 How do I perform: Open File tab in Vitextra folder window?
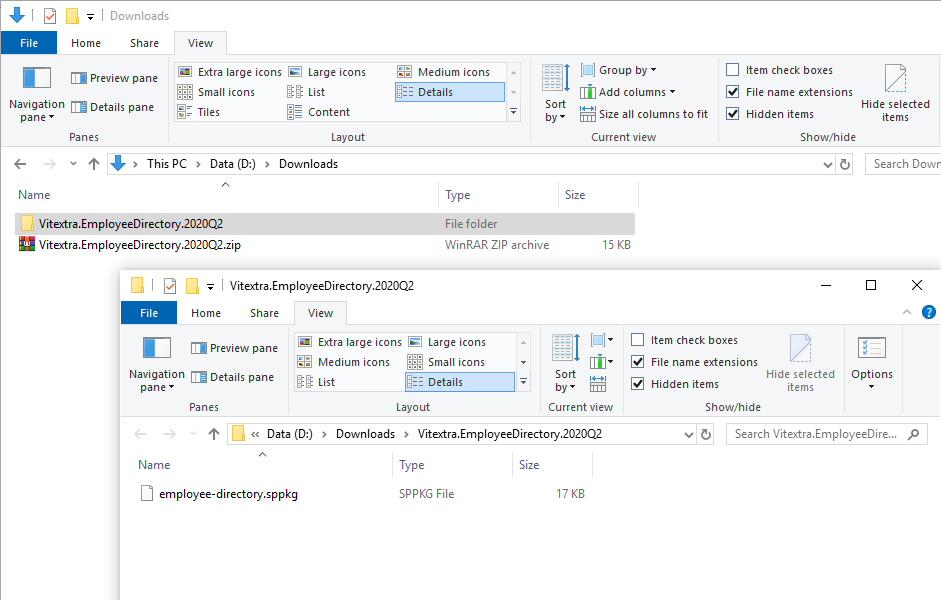tap(149, 313)
